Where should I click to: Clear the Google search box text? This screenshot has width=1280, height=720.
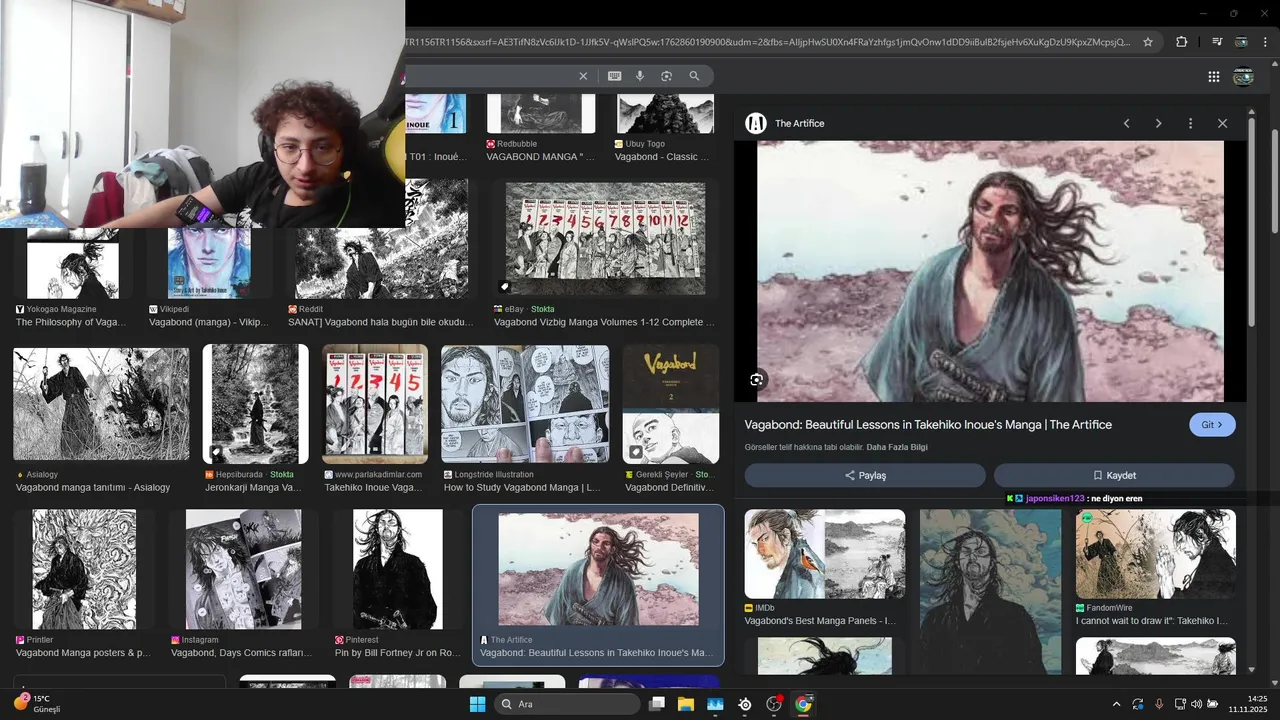583,76
